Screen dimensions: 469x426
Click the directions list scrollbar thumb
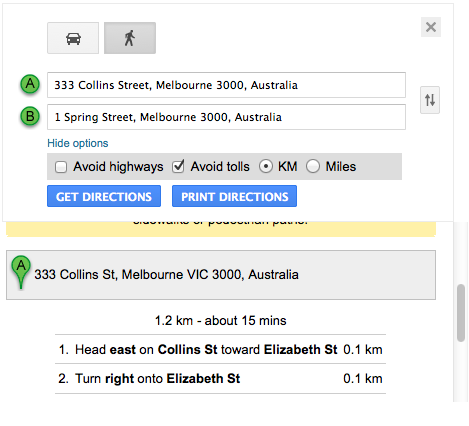click(461, 313)
